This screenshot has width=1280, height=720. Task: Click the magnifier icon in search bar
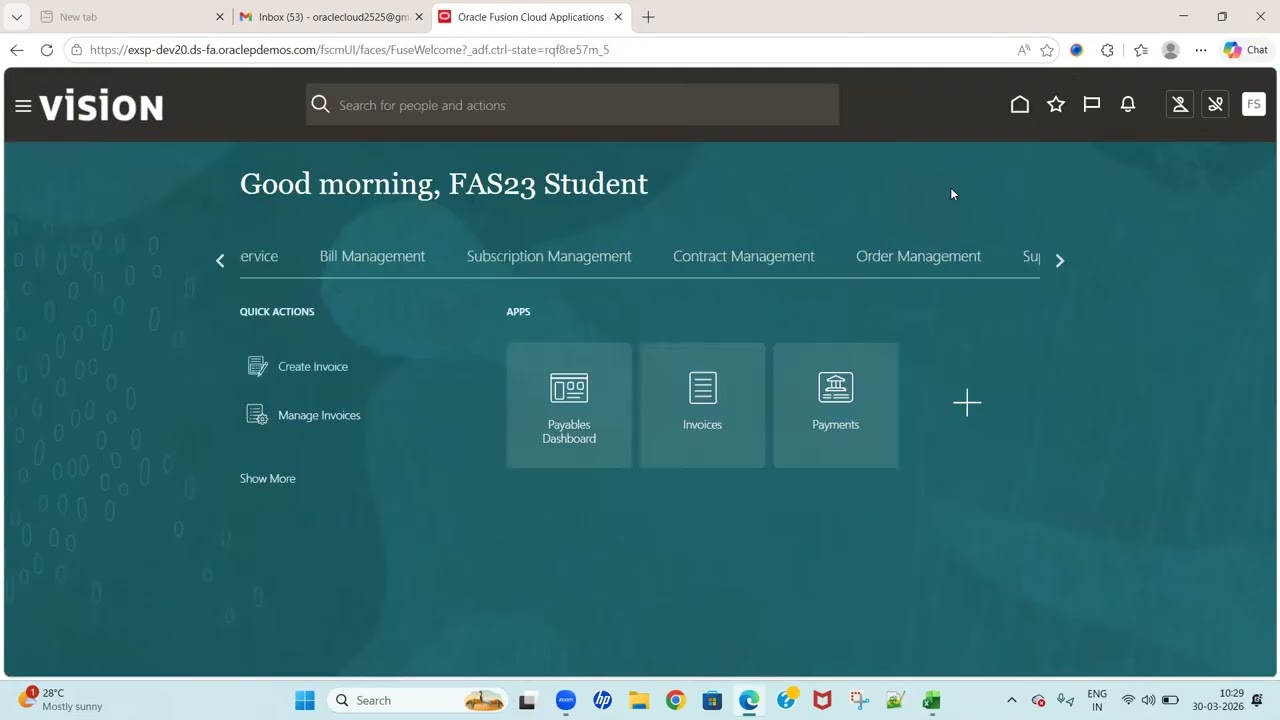pos(320,105)
